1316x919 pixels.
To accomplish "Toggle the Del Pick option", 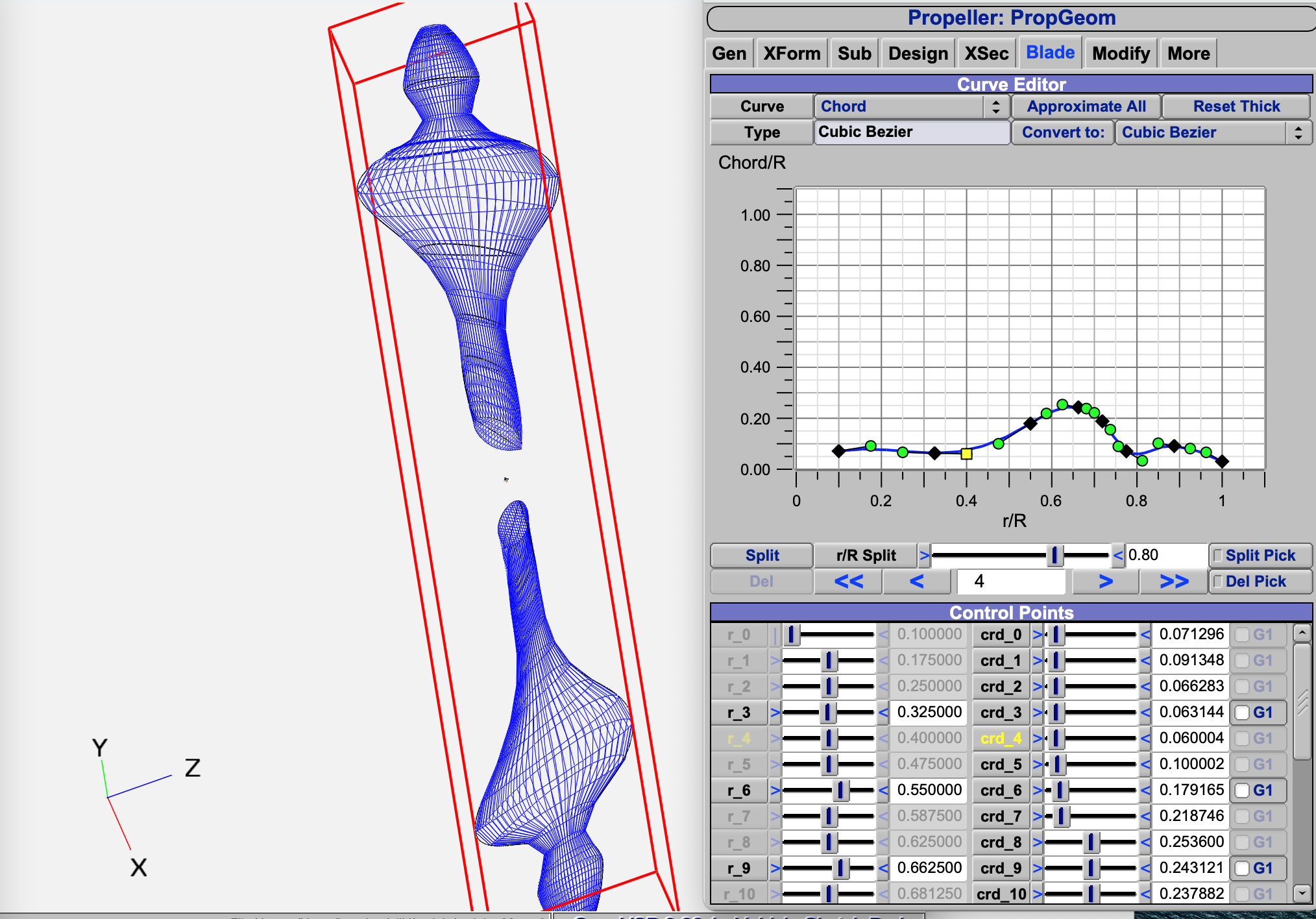I will click(x=1218, y=582).
